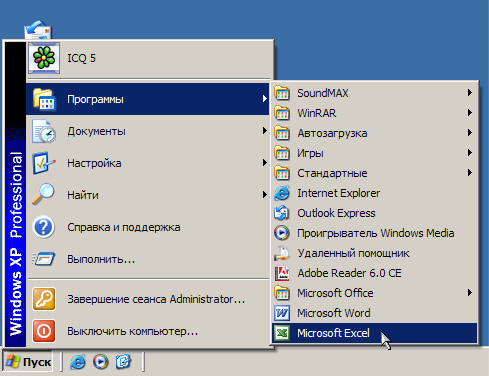Launch Internet Explorer from Quick Launch bar
Image resolution: width=489 pixels, height=376 pixels.
78,362
